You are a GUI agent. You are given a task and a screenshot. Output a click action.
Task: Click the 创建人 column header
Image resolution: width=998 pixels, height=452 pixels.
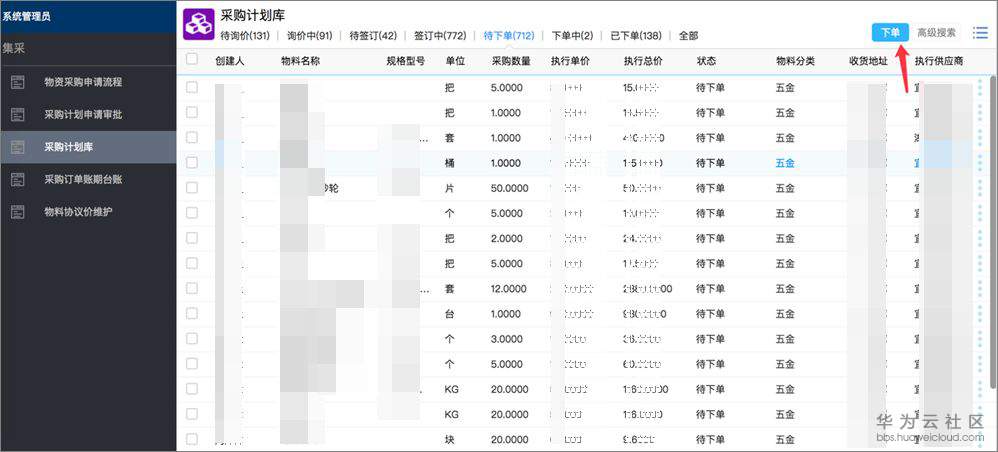(230, 61)
